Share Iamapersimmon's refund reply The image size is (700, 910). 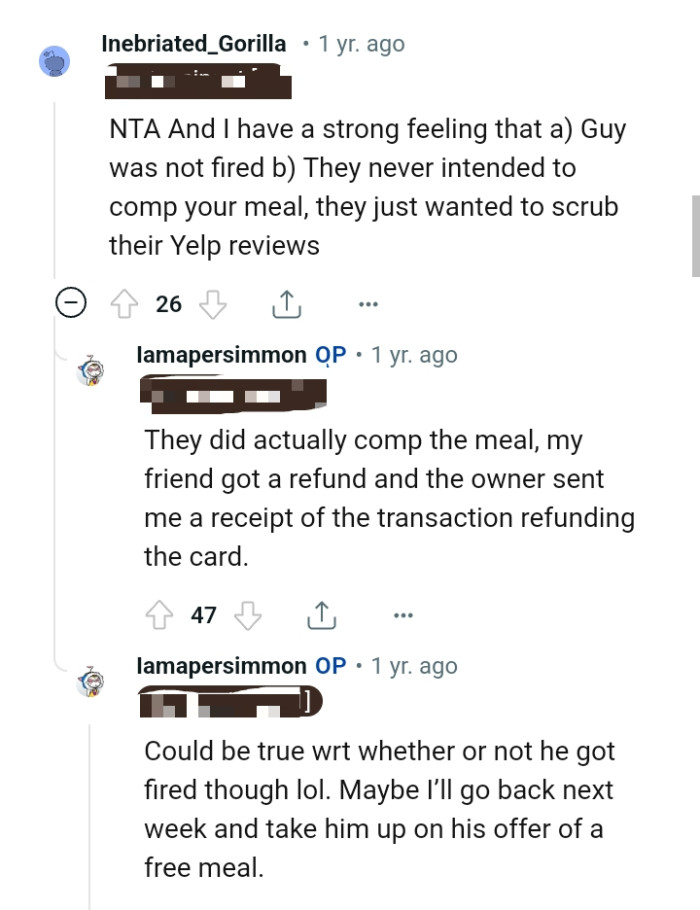click(322, 614)
